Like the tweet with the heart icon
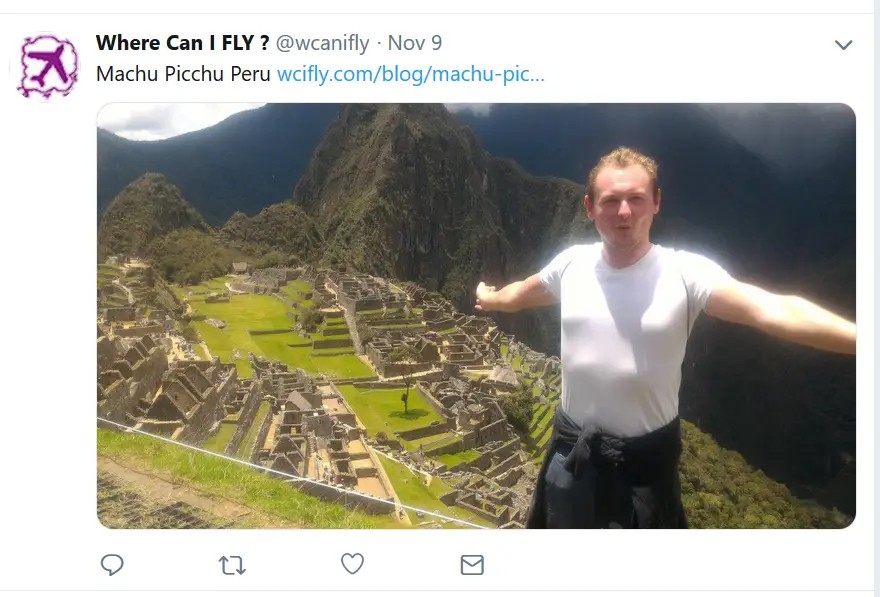Viewport: 880px width, 597px height. pyautogui.click(x=352, y=564)
